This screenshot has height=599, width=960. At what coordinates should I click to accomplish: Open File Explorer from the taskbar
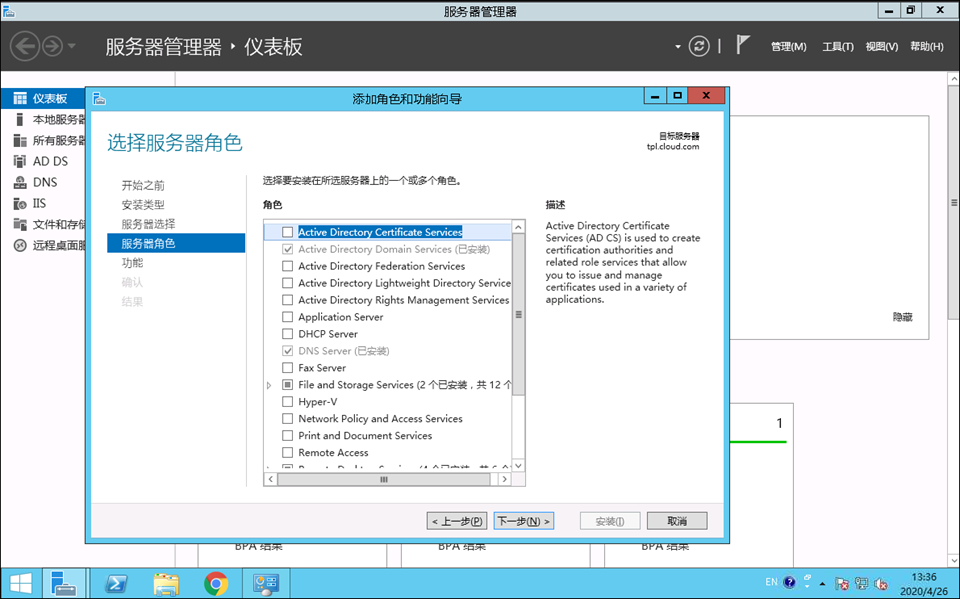(x=166, y=583)
